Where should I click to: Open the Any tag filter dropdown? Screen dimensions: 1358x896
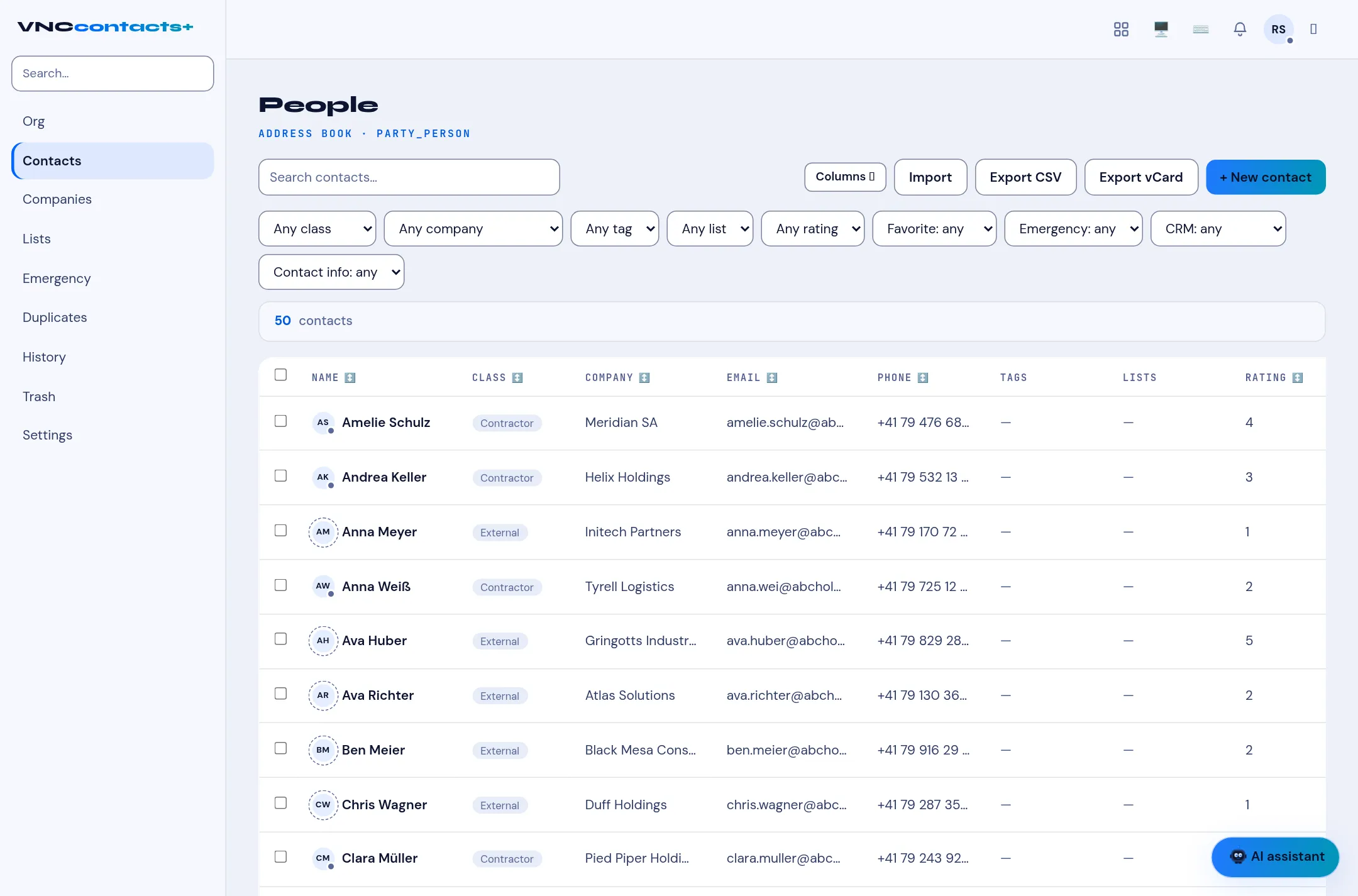615,229
